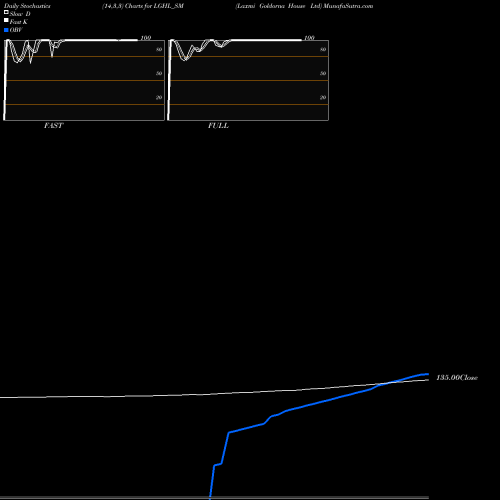Click the 100 level label on FAST chart
Viewport: 500px width, 500px height.
coord(146,38)
